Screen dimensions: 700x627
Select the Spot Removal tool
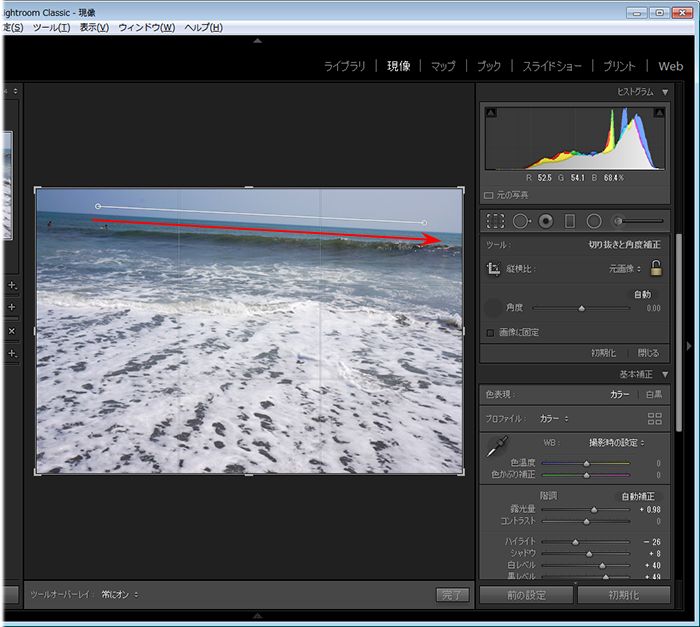tap(521, 221)
